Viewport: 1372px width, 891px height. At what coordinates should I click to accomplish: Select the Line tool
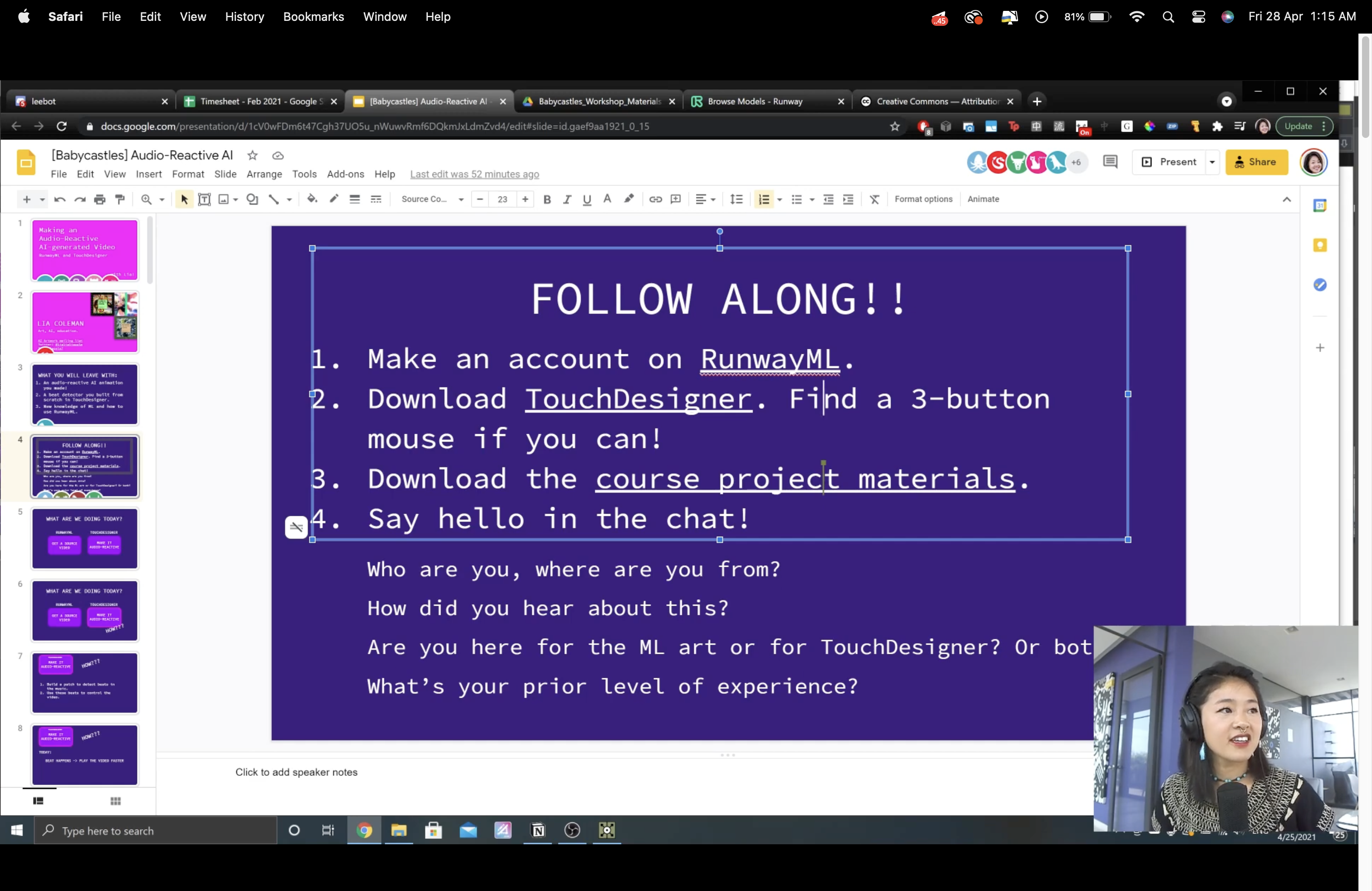[x=274, y=200]
